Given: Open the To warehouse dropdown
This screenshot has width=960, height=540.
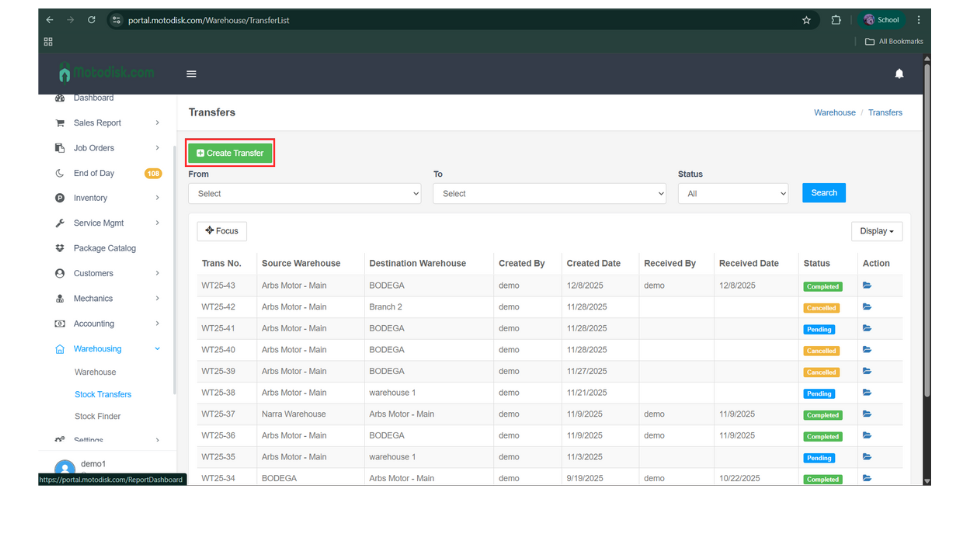Looking at the screenshot, I should point(549,194).
